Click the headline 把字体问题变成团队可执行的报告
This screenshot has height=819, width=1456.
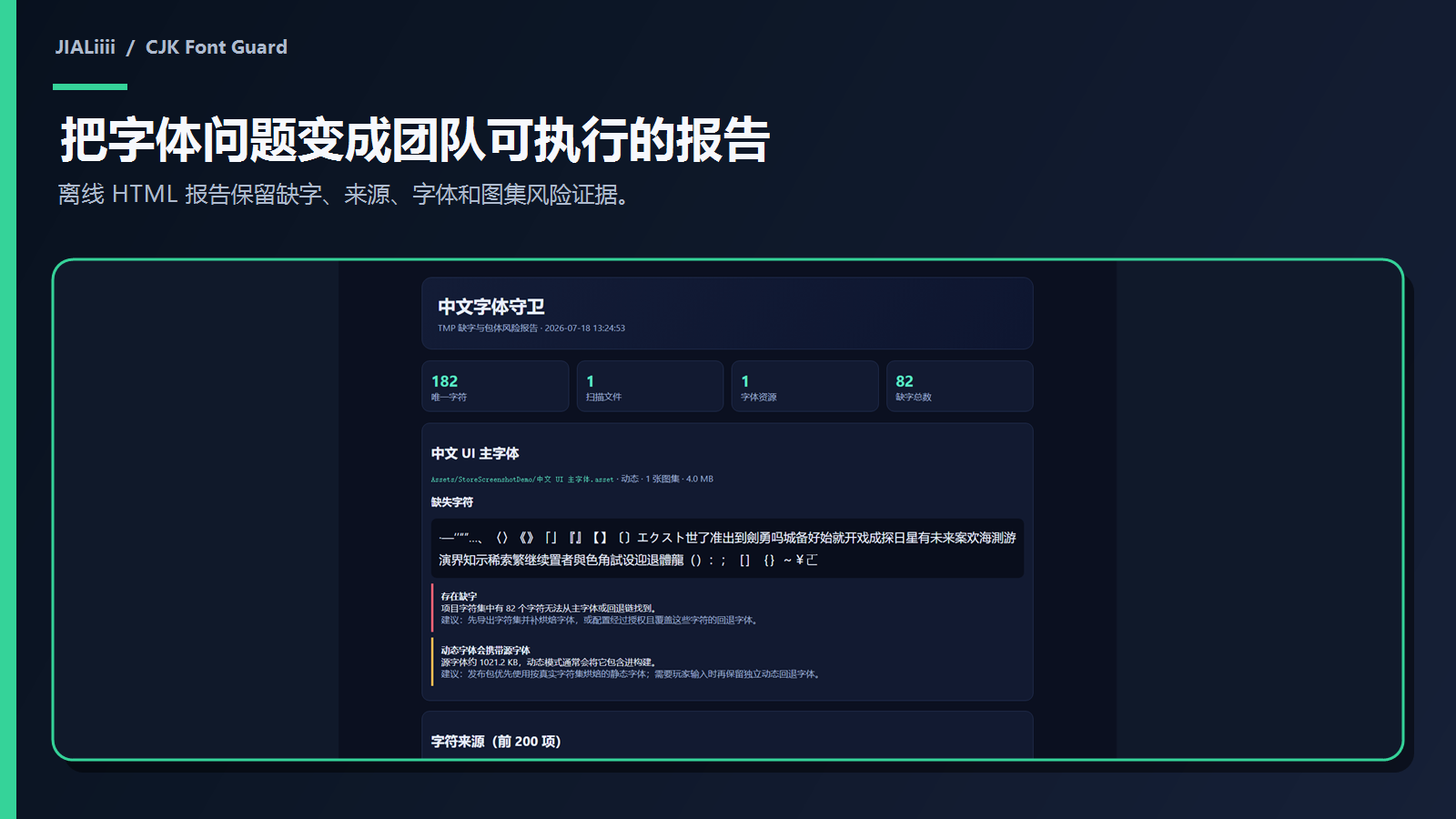tap(415, 139)
